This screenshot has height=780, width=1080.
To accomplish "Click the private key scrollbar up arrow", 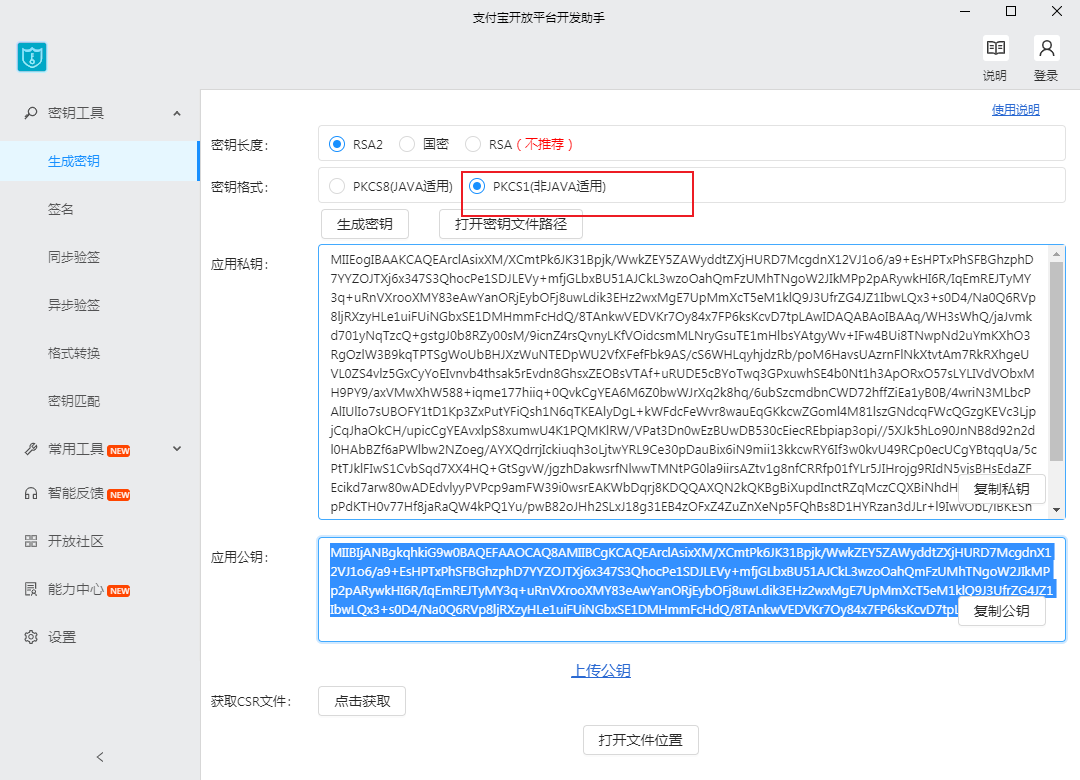I will tap(1057, 254).
